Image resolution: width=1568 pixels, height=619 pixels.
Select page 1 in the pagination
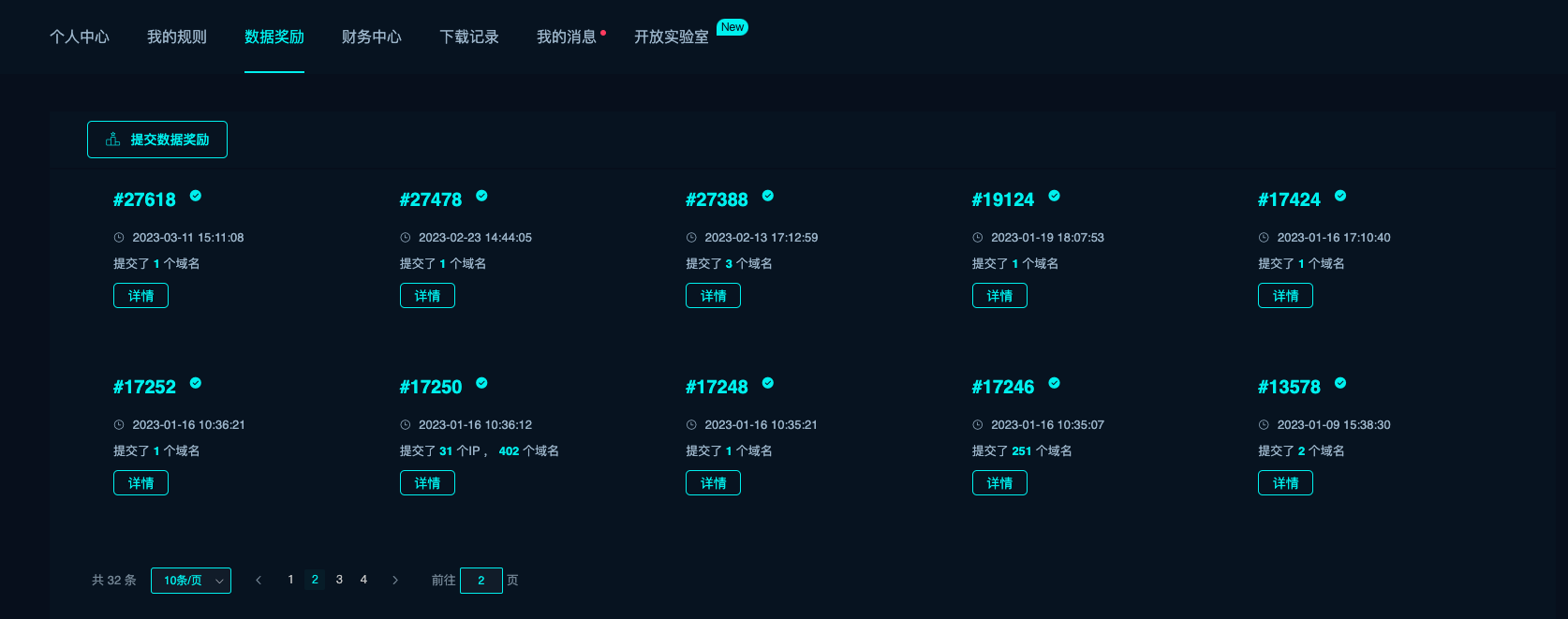290,580
